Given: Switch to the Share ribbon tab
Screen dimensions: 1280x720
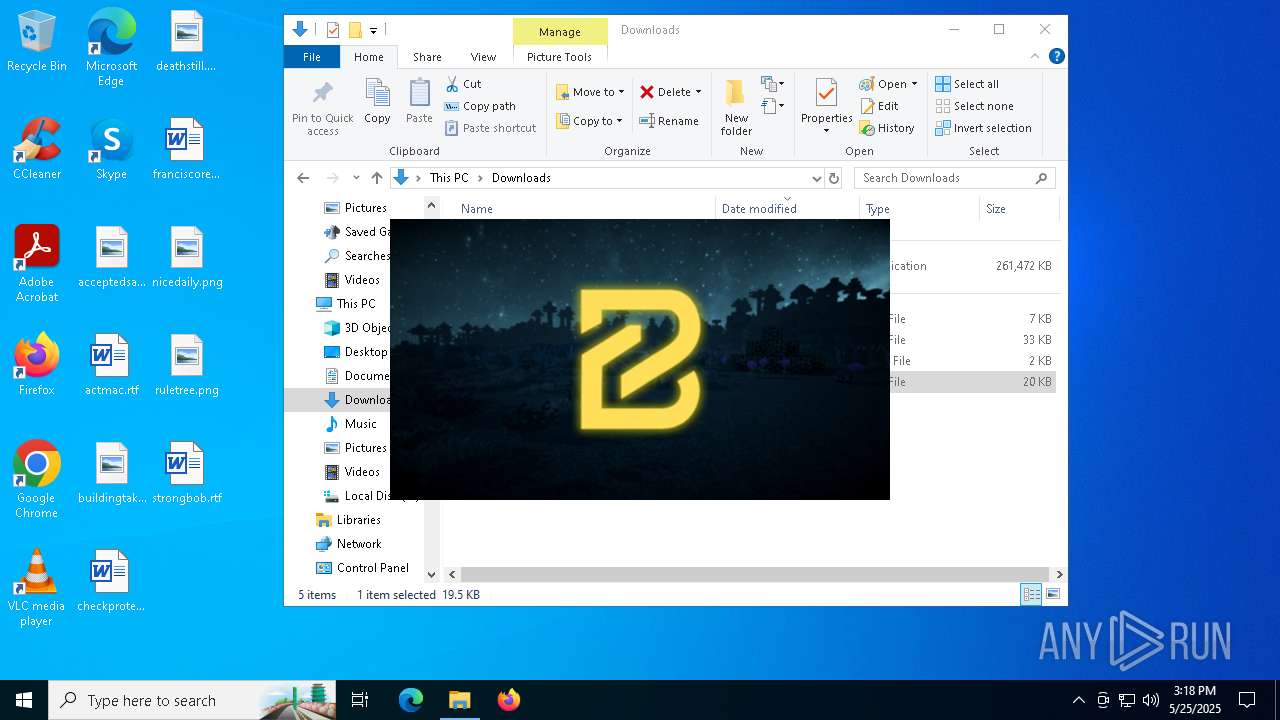Looking at the screenshot, I should tap(427, 57).
